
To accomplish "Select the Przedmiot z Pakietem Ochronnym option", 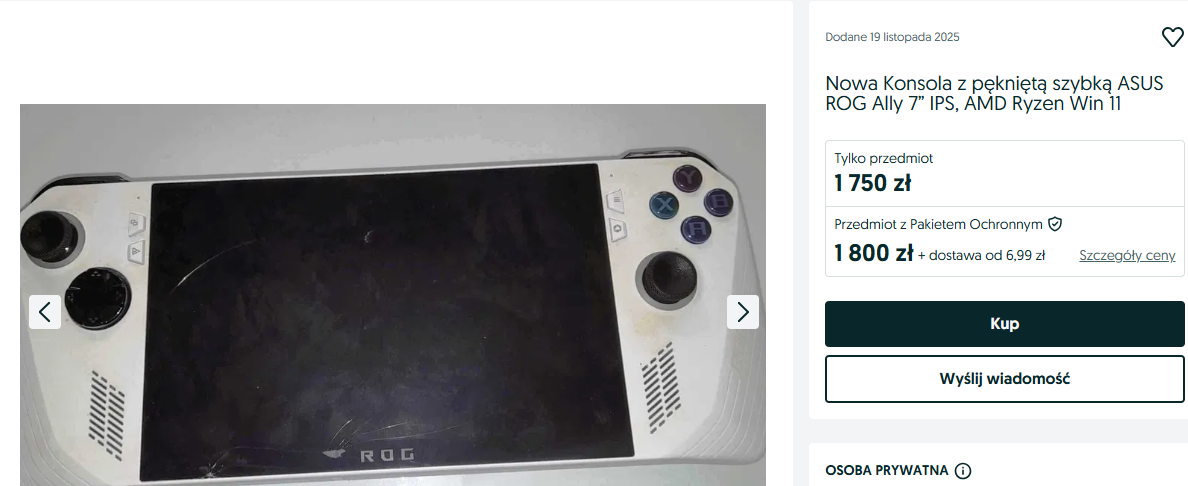I will coord(1004,241).
